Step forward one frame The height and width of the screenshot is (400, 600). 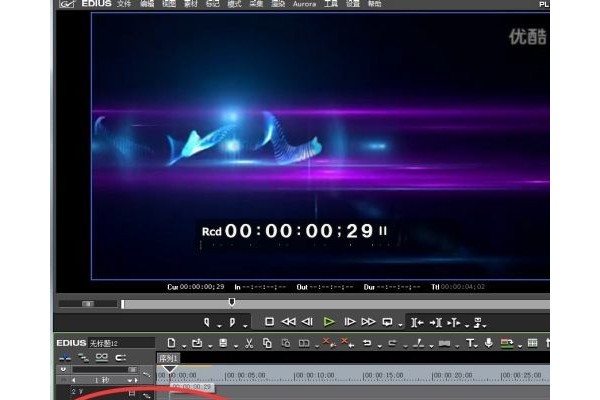[x=350, y=322]
